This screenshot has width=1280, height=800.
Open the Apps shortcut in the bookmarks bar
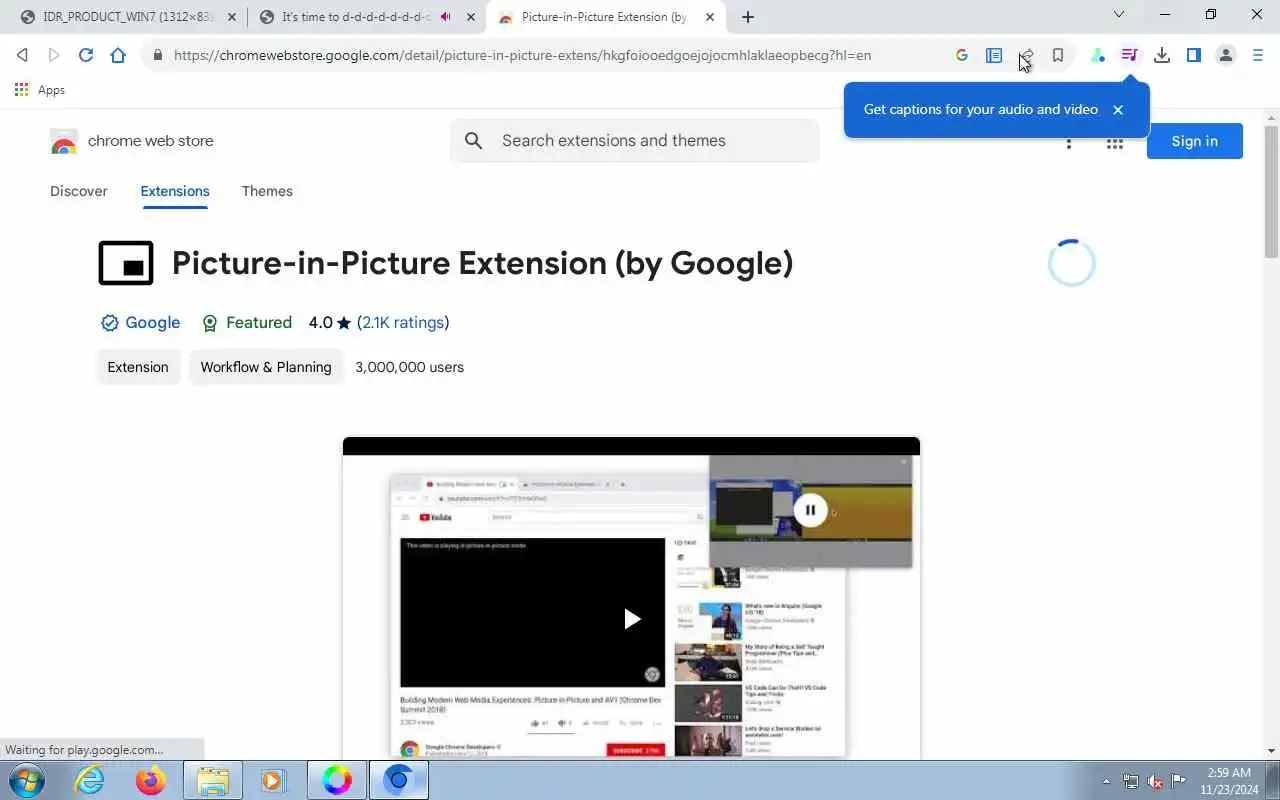[40, 90]
